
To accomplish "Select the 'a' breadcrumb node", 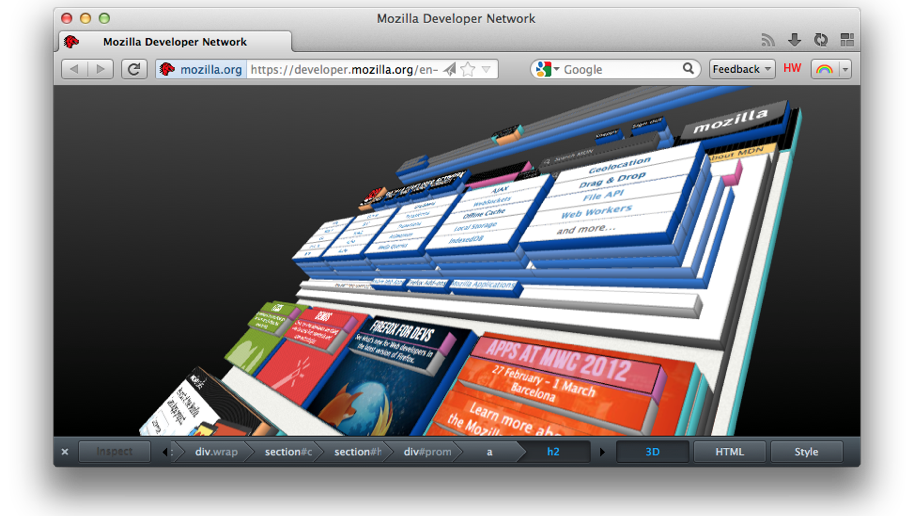I will (490, 451).
